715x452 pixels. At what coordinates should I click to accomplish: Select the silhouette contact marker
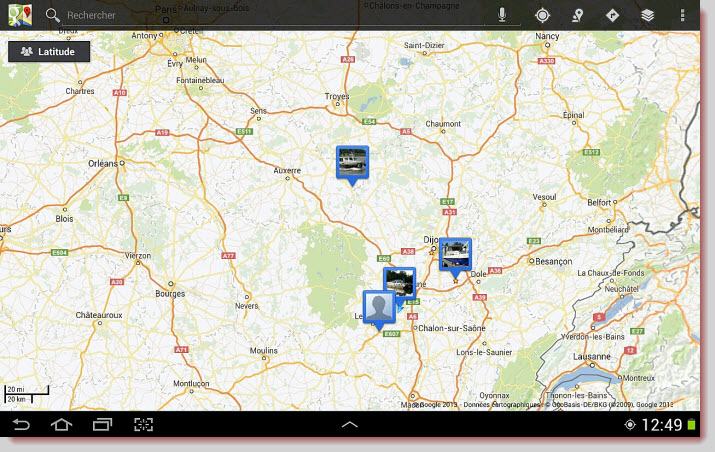click(x=379, y=310)
